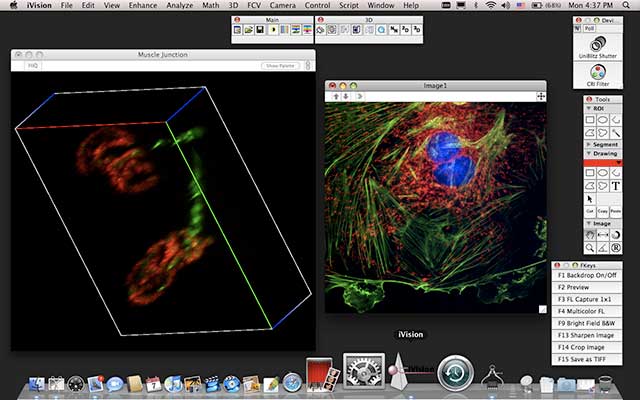Open Spotlight search in menu bar
The width and height of the screenshot is (640, 400).
click(x=626, y=5)
